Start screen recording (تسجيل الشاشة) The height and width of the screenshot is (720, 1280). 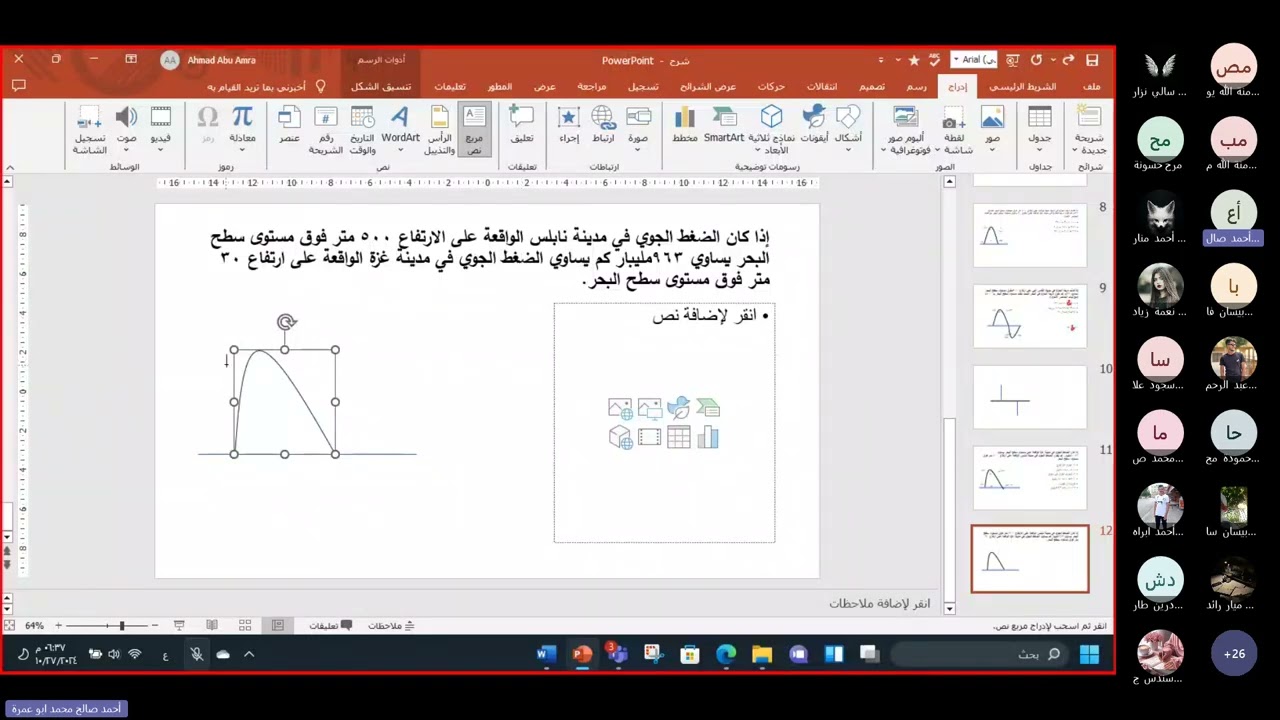(90, 130)
